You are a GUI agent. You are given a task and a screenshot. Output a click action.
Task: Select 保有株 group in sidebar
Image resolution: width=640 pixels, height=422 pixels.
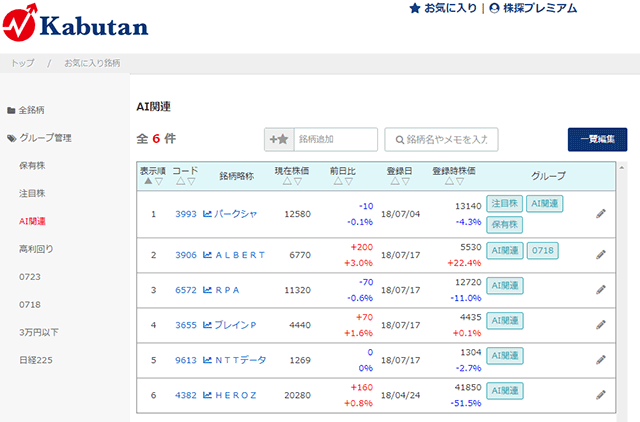[x=32, y=166]
